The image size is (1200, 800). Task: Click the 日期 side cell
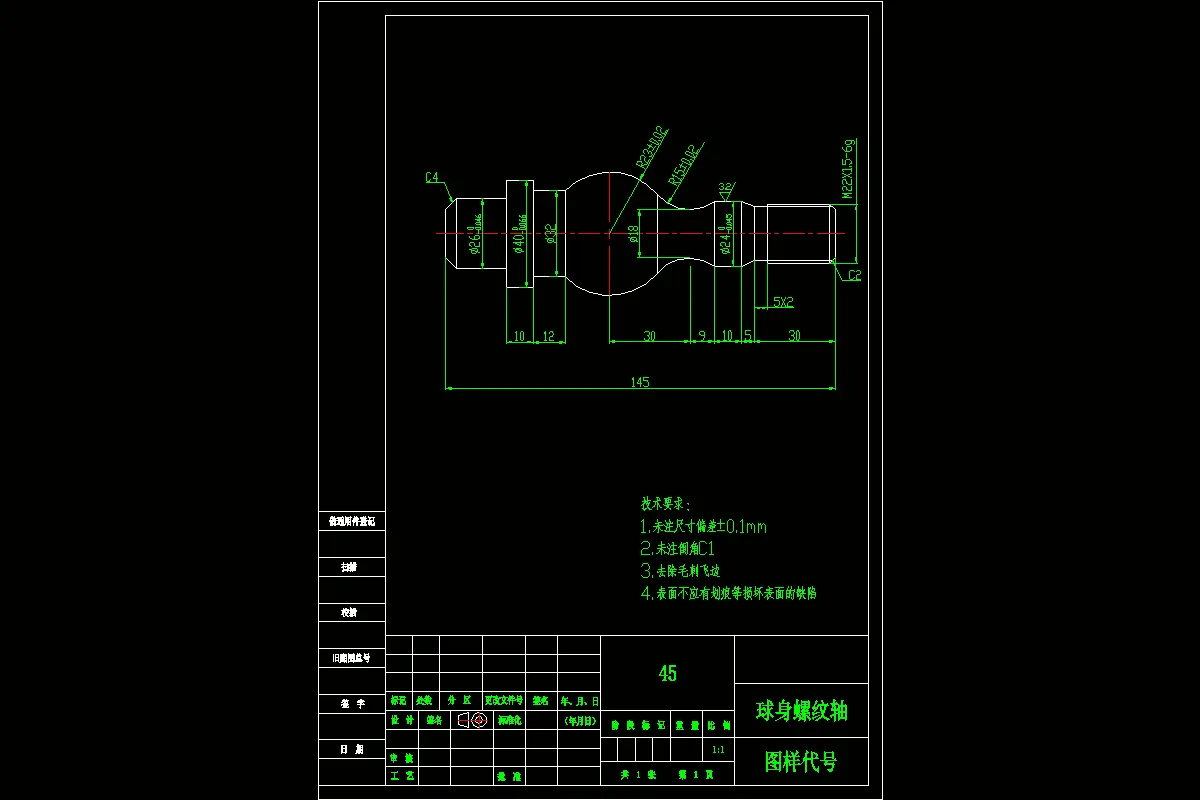[x=352, y=749]
